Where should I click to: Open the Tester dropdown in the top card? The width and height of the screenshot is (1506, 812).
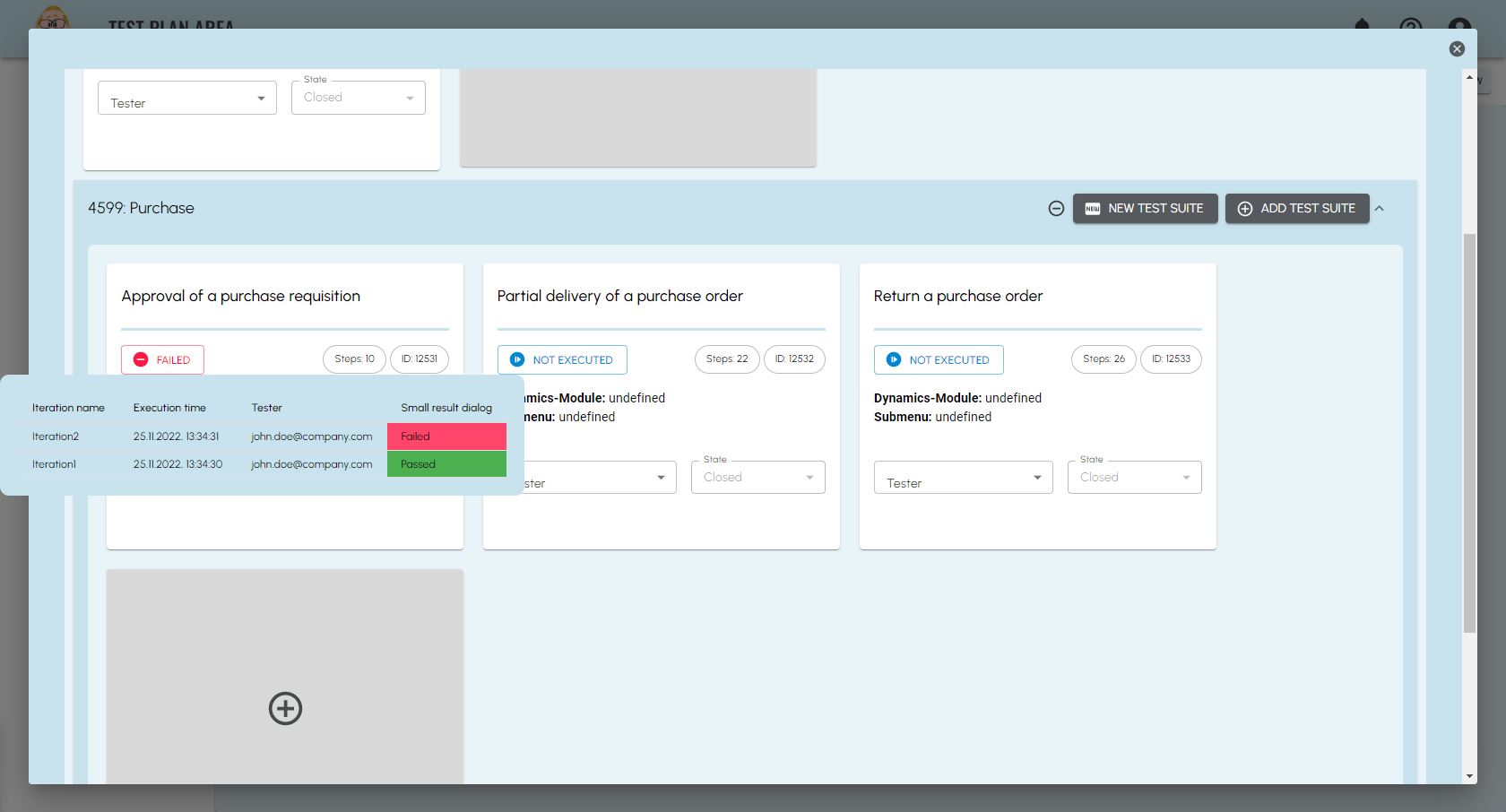[186, 98]
